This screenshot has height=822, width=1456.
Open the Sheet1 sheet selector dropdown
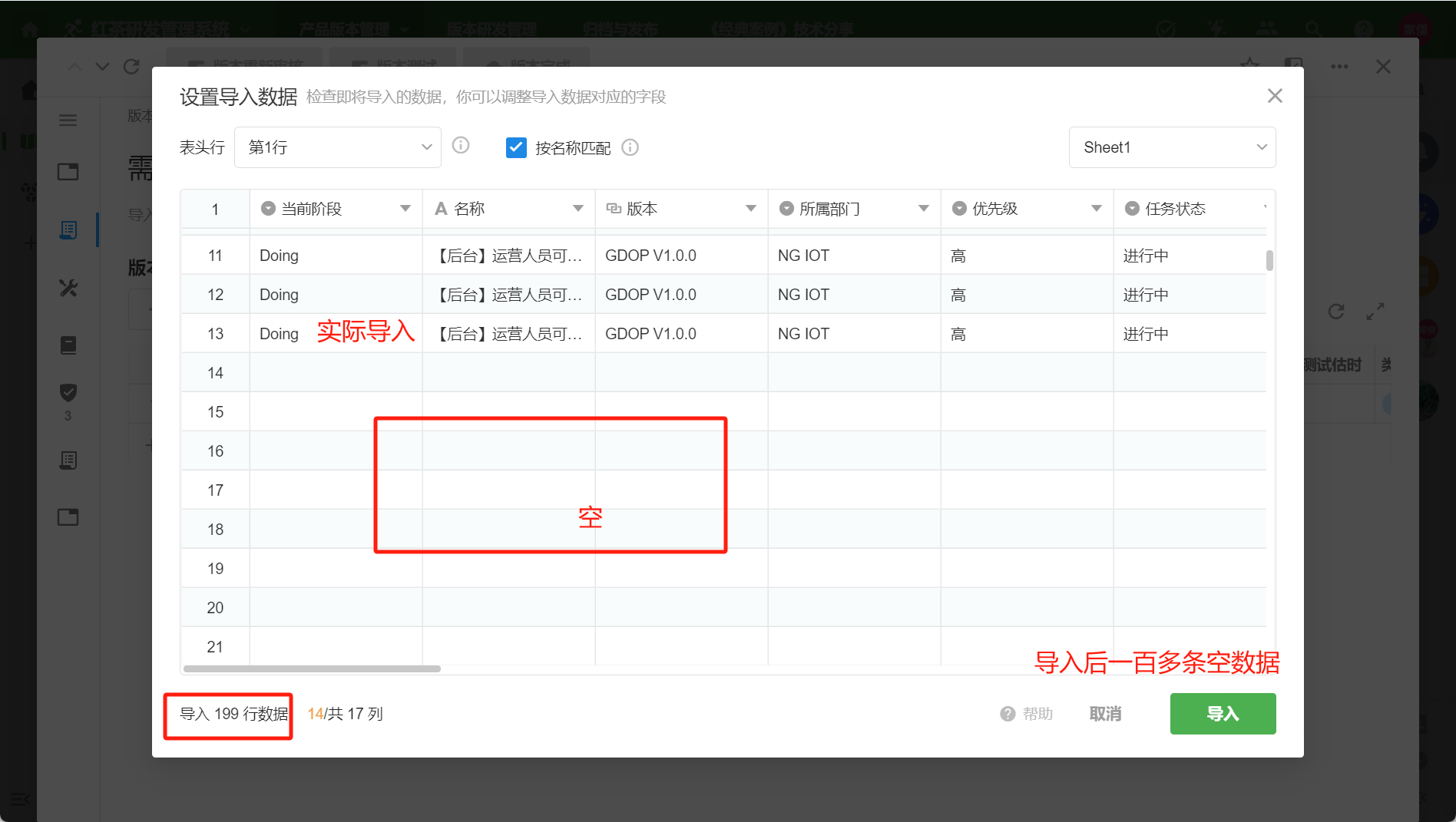point(1172,147)
